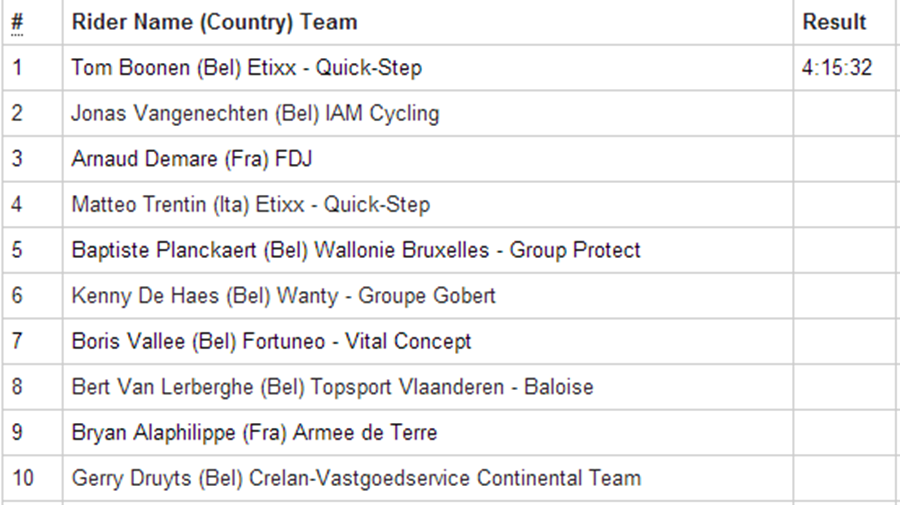Select Kenny De Haes Wanty row
The width and height of the screenshot is (900, 505).
coord(283,296)
